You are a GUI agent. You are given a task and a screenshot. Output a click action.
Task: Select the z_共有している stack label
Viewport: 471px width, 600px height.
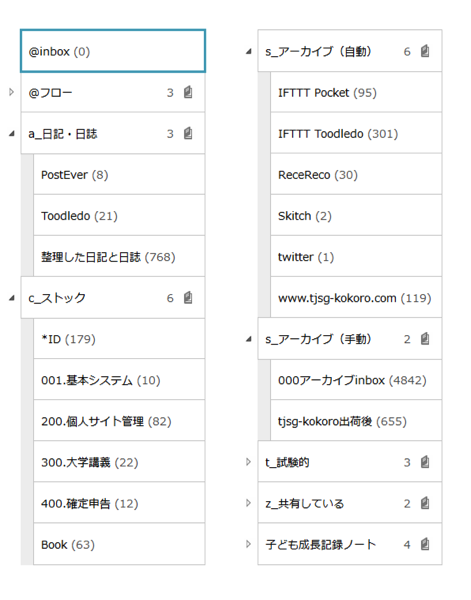pos(305,503)
